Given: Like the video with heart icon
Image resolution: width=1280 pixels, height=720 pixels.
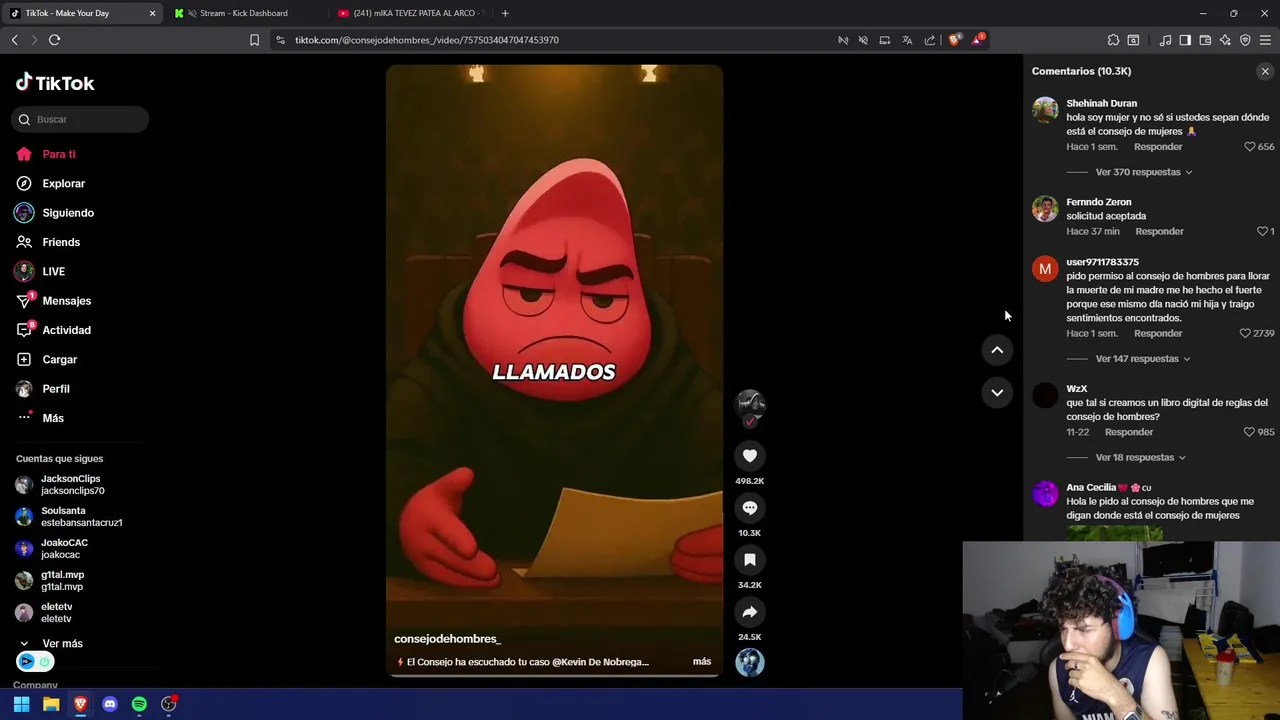Looking at the screenshot, I should (750, 456).
